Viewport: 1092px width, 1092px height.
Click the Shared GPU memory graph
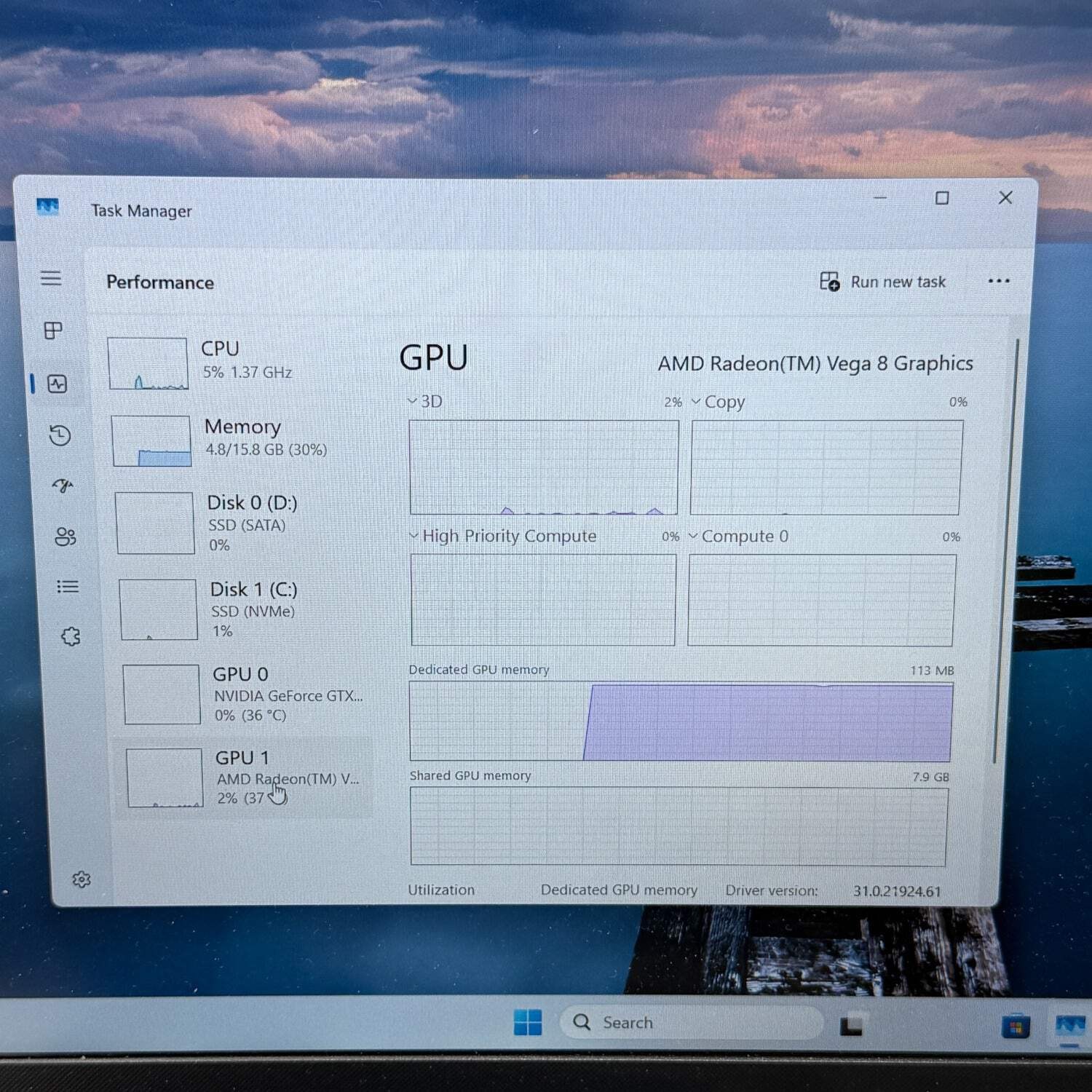click(x=679, y=826)
